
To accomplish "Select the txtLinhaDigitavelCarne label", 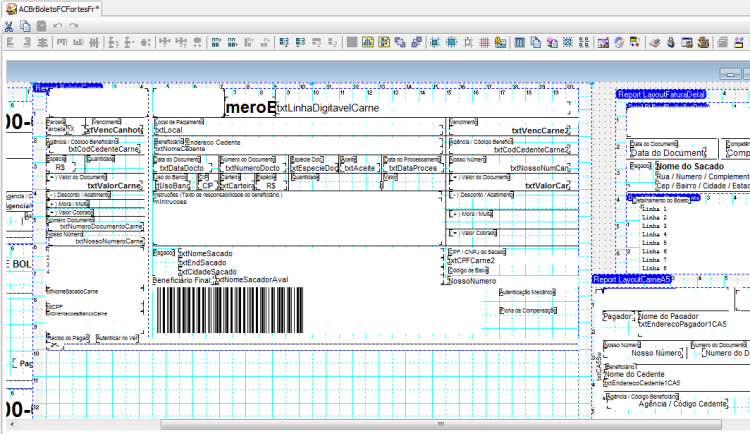I will pyautogui.click(x=328, y=108).
